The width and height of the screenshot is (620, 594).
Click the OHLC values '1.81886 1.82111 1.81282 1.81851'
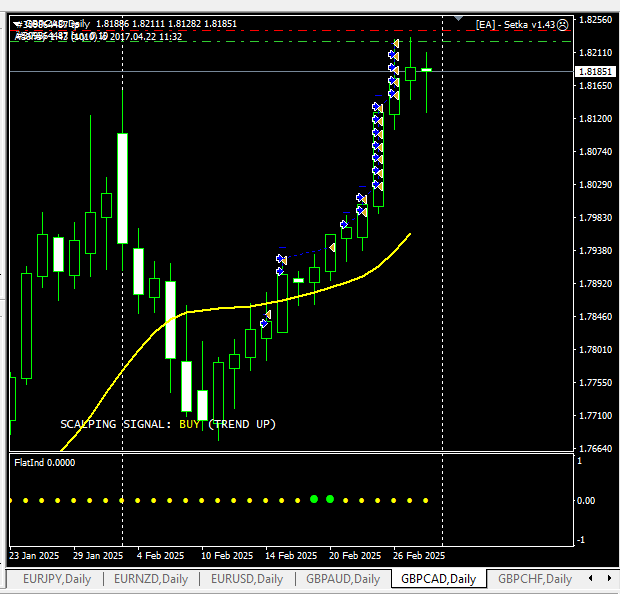click(166, 24)
